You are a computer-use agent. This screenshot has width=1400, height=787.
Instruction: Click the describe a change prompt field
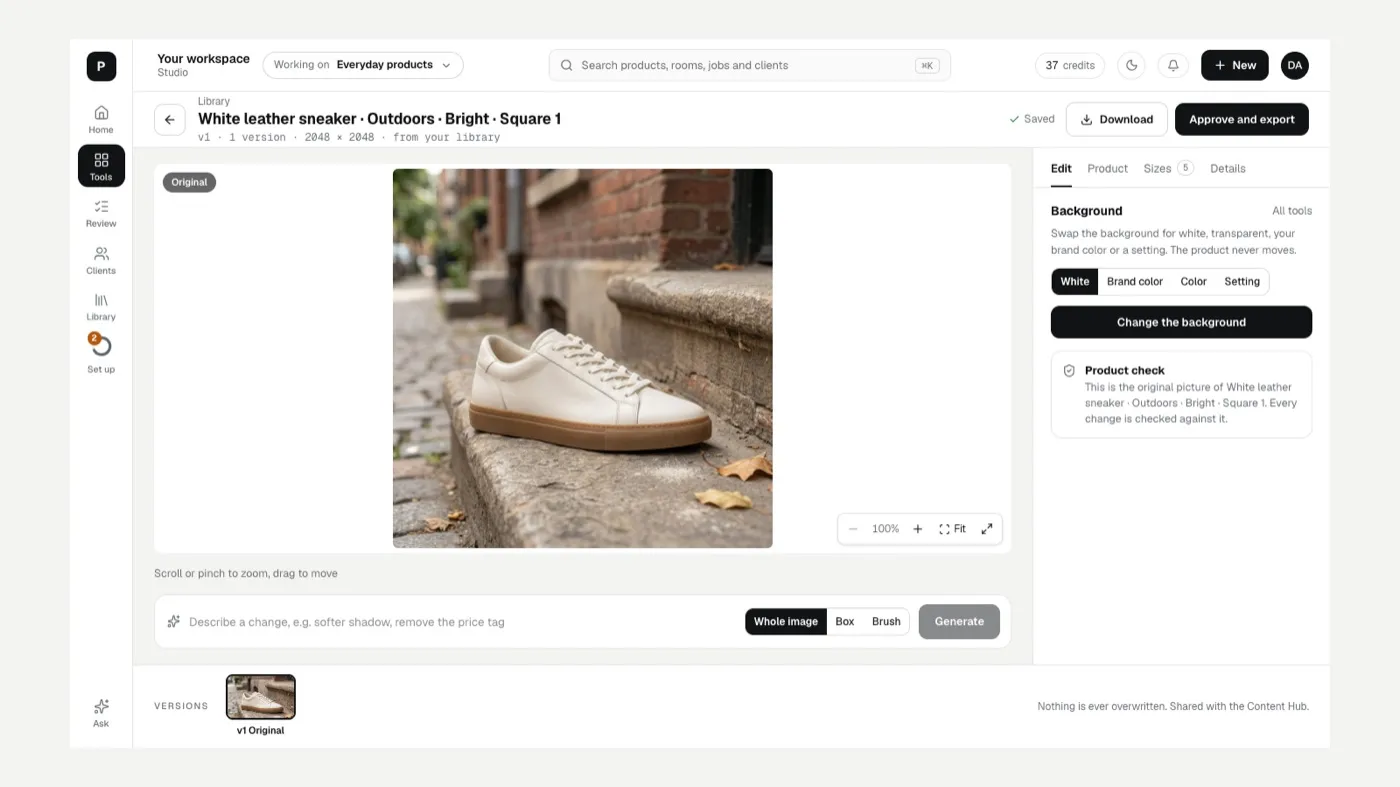tap(460, 622)
